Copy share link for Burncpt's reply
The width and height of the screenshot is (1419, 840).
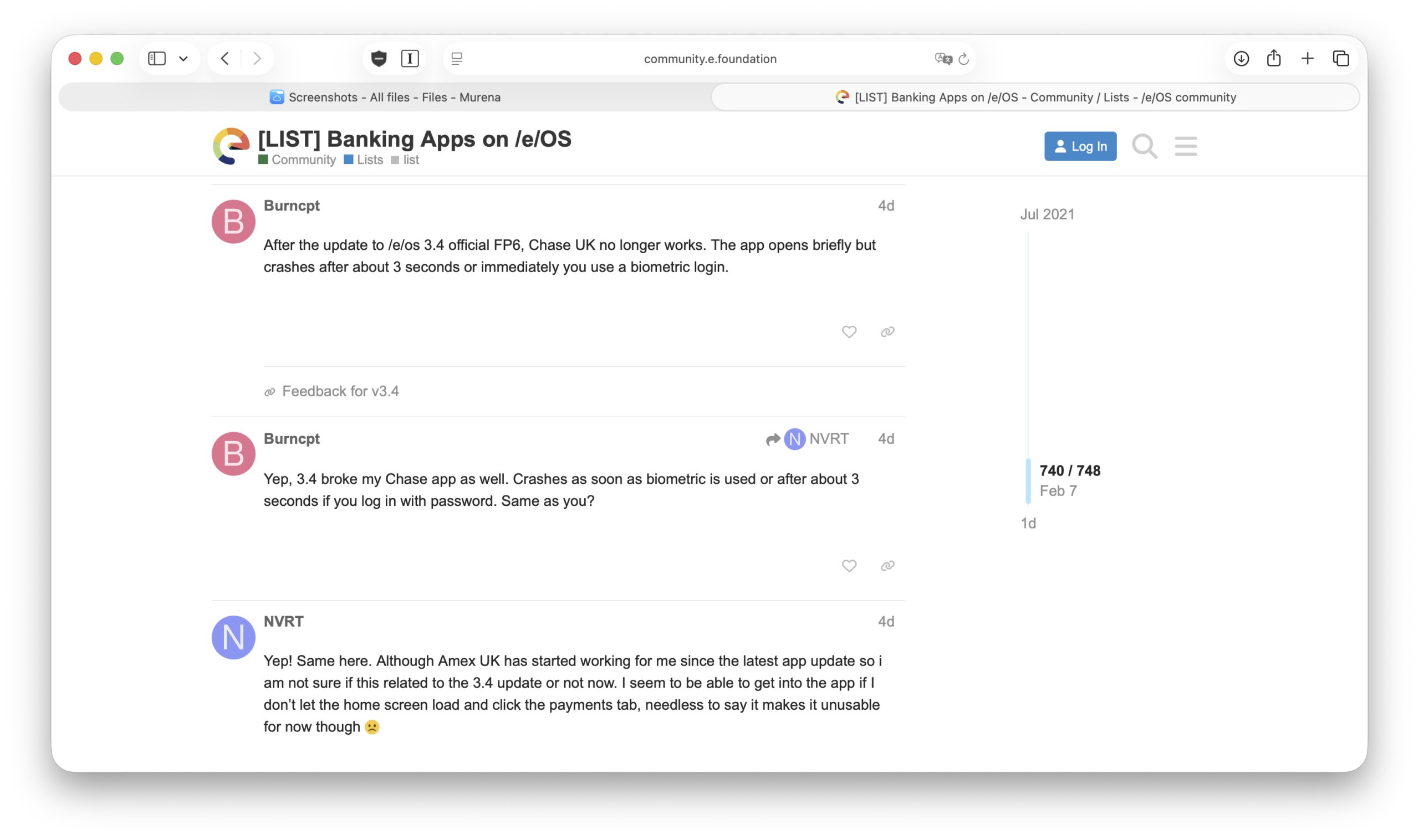pos(887,566)
